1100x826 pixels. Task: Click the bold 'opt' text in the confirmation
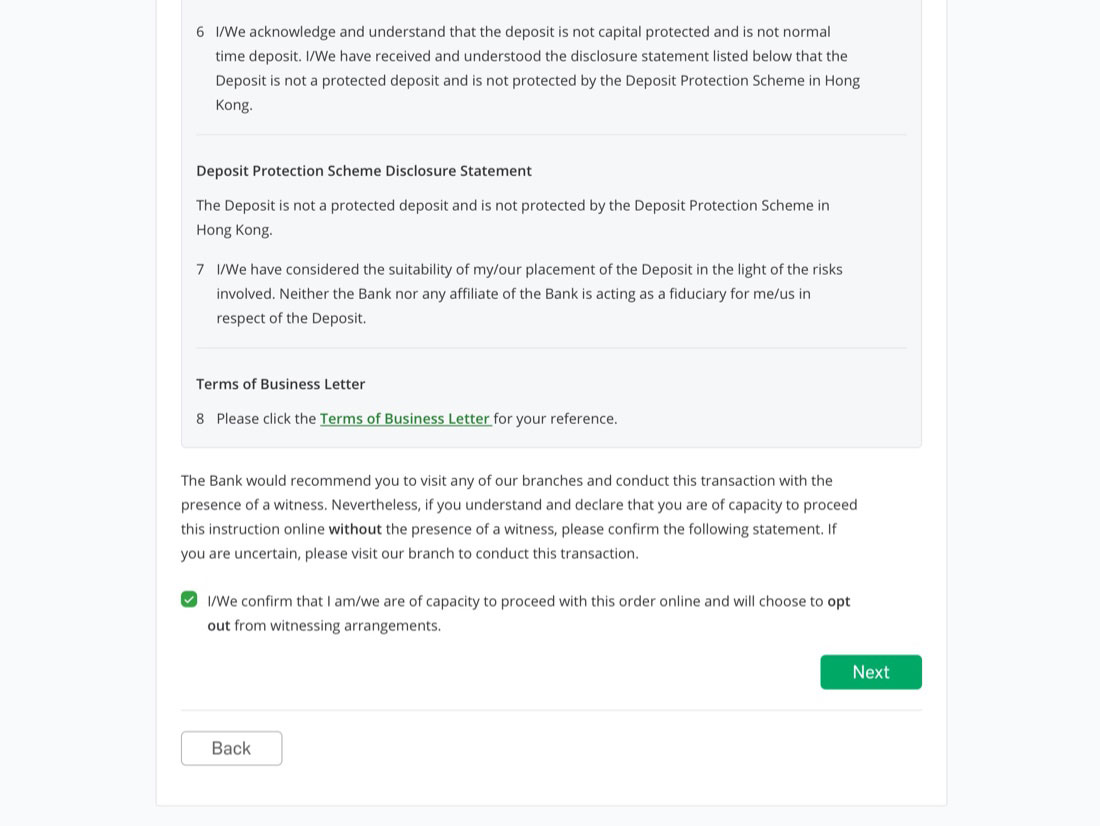pos(838,601)
